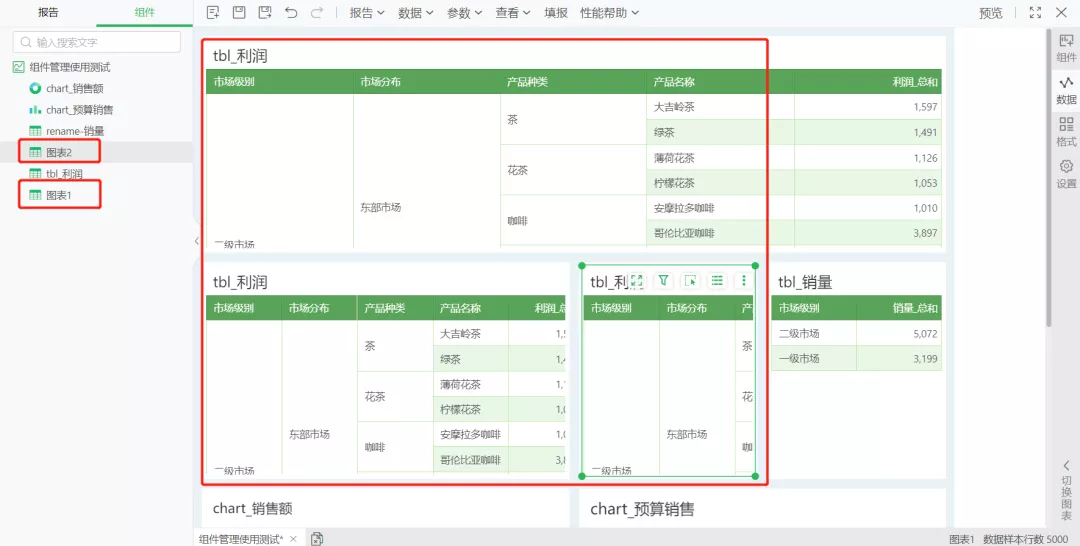Click the list-lines icon on selected component
Image resolution: width=1080 pixels, height=546 pixels.
717,280
